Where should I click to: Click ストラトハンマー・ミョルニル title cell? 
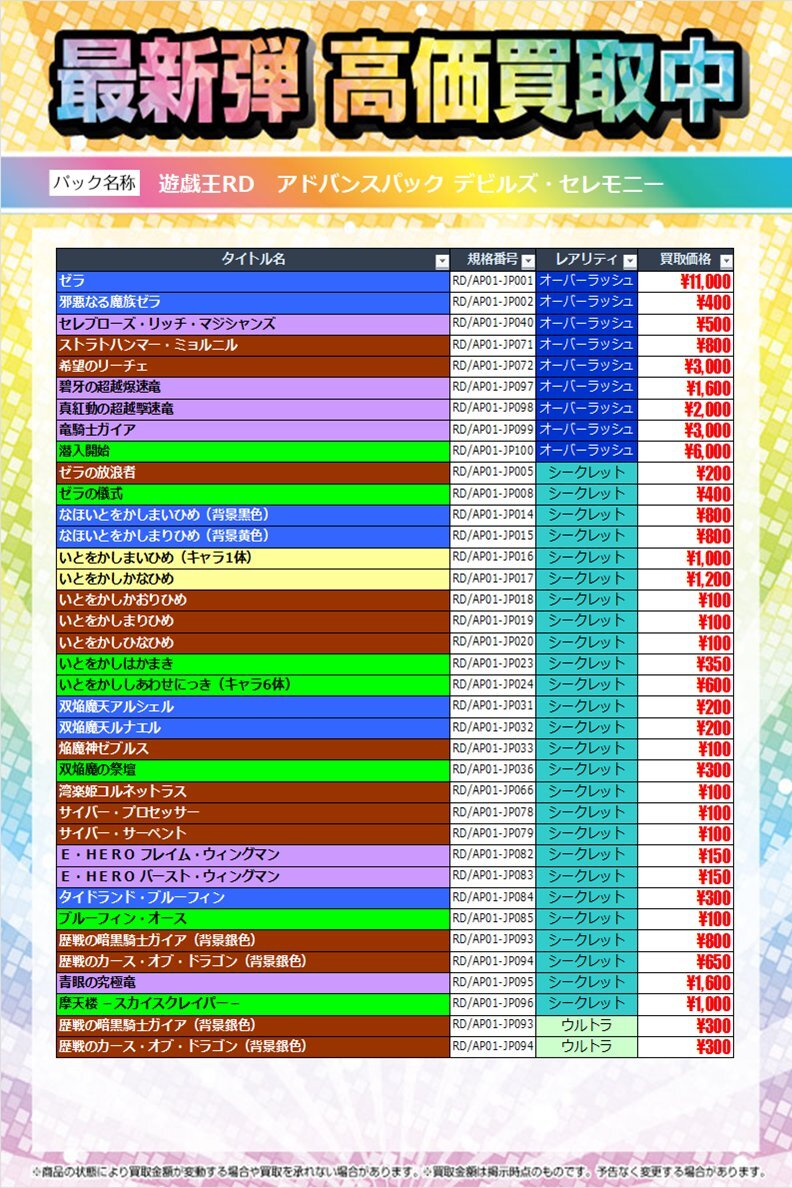[253, 345]
